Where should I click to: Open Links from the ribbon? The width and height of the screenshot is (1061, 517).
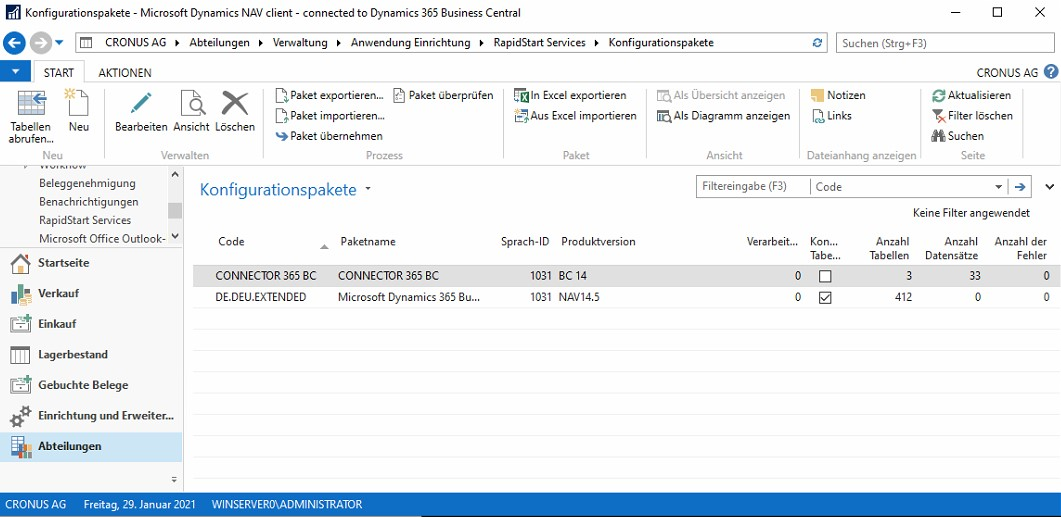tap(831, 116)
